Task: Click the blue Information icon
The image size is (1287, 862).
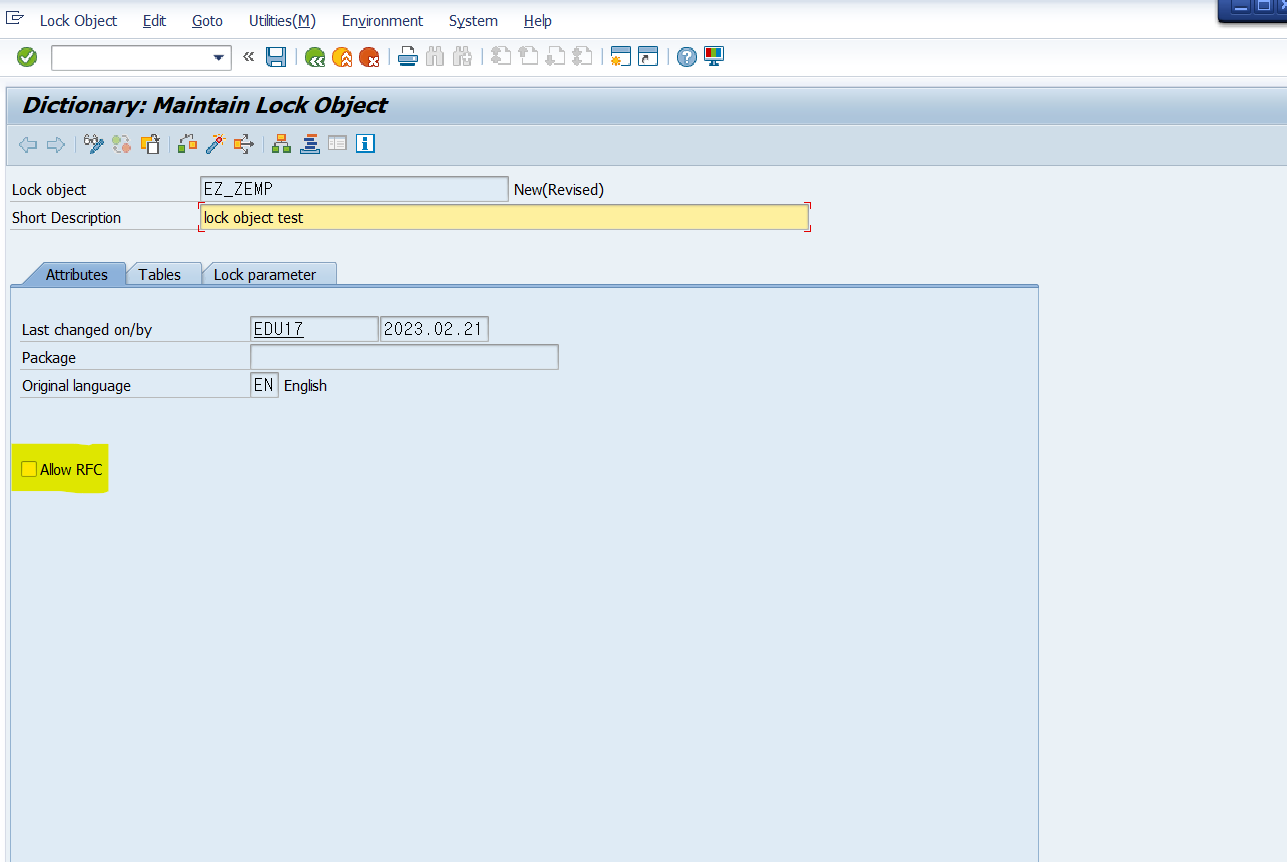Action: click(x=365, y=144)
